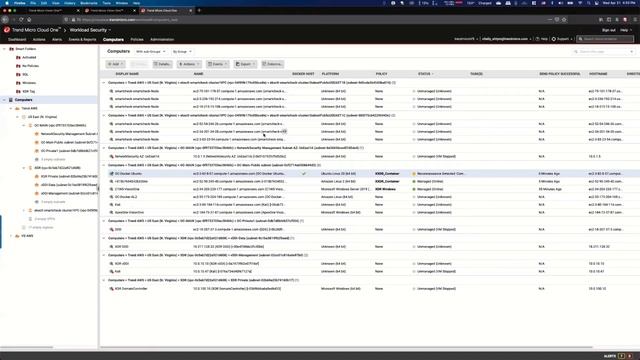This screenshot has height=360, width=640.
Task: Select the Activated smart folder
Action: (29, 58)
